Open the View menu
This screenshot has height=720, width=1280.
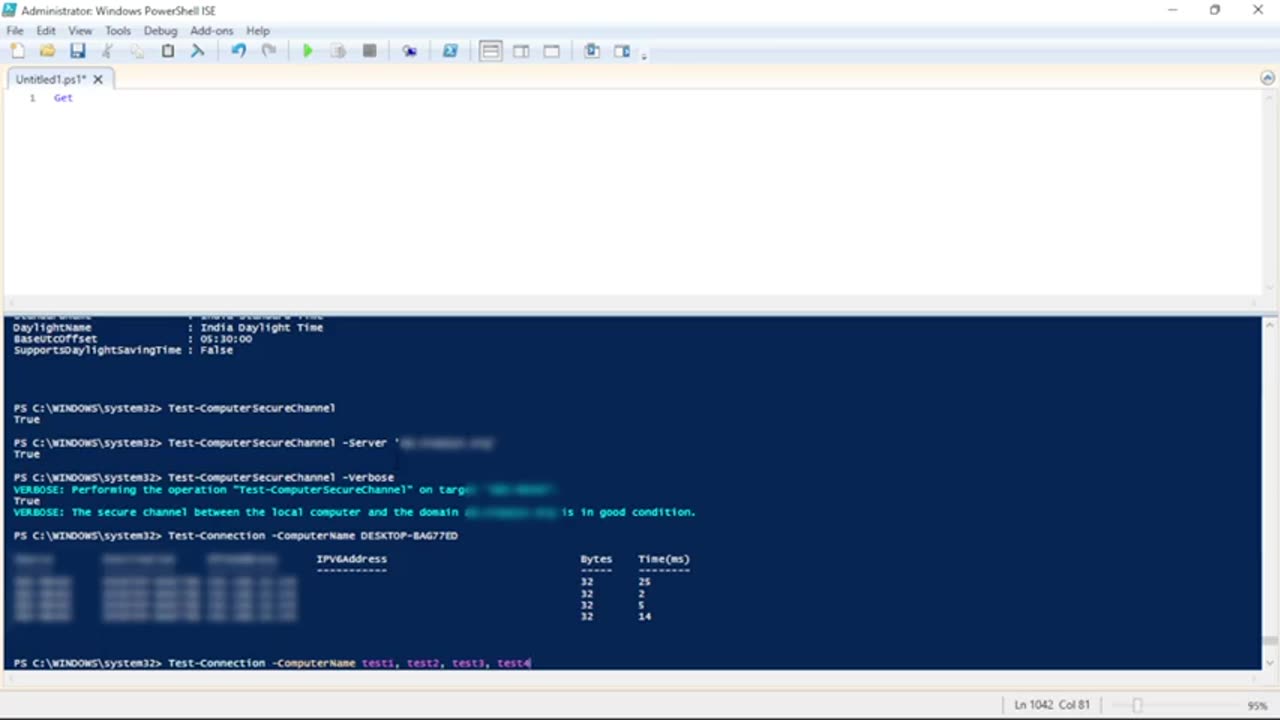coord(80,31)
